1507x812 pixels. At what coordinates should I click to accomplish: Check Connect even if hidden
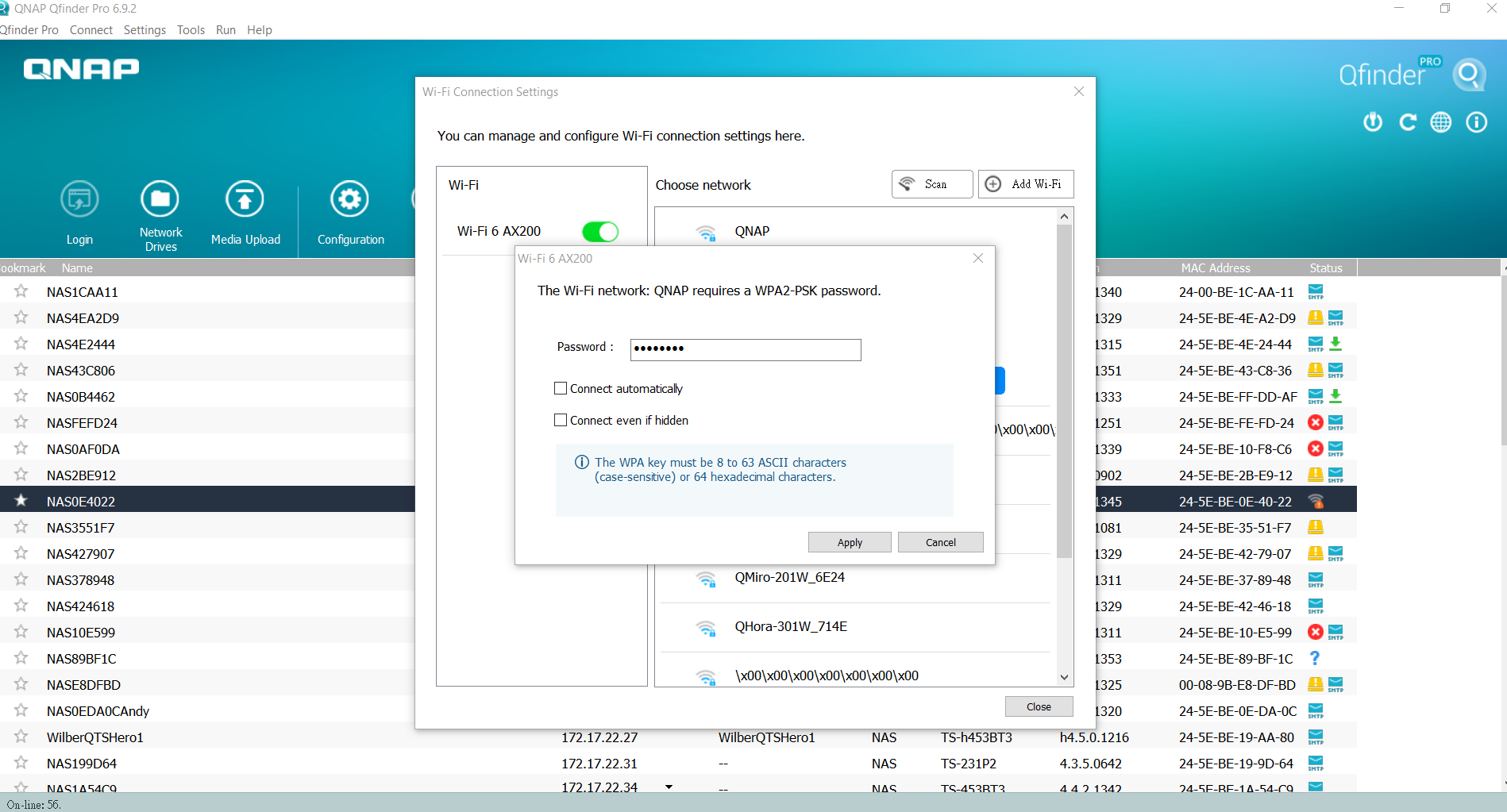click(561, 420)
